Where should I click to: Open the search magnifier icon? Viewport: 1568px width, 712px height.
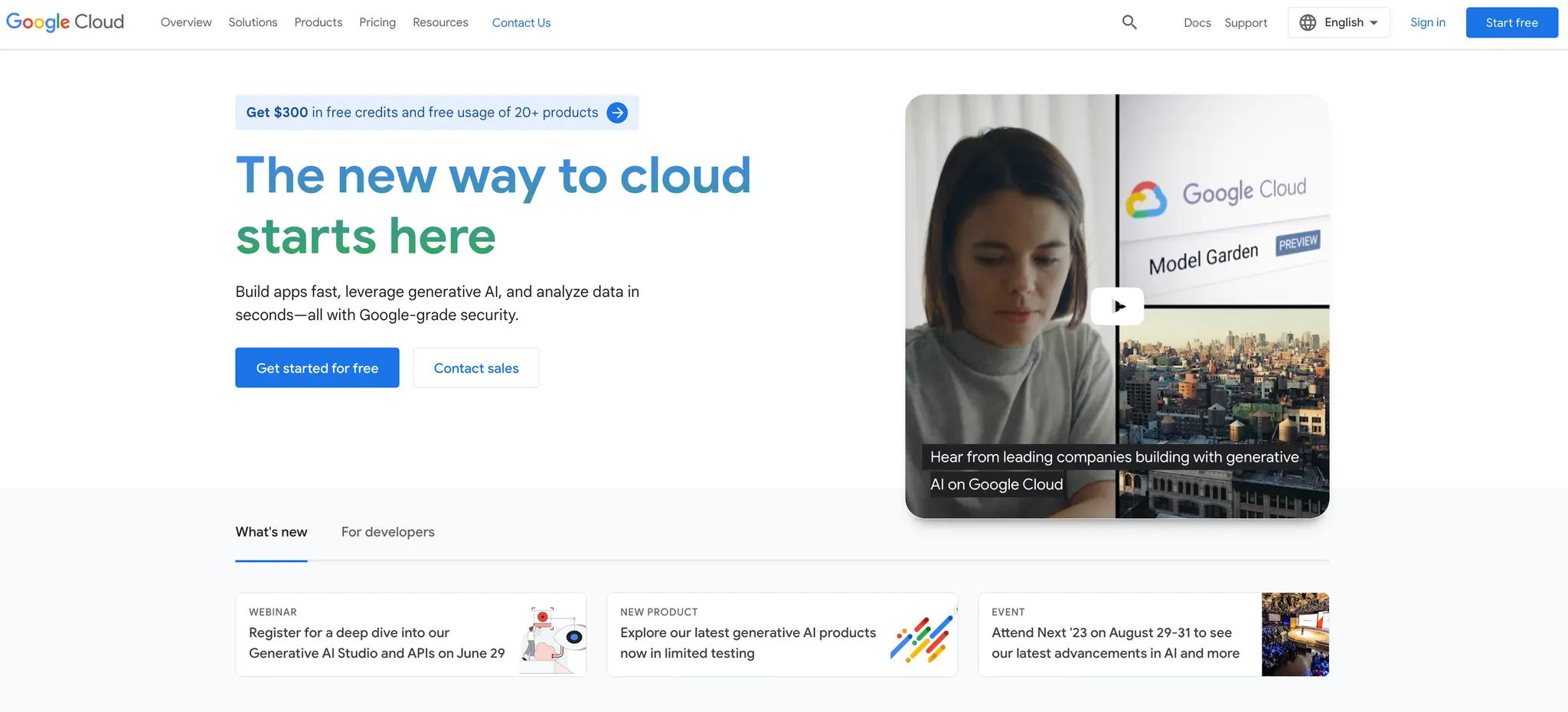pos(1129,22)
